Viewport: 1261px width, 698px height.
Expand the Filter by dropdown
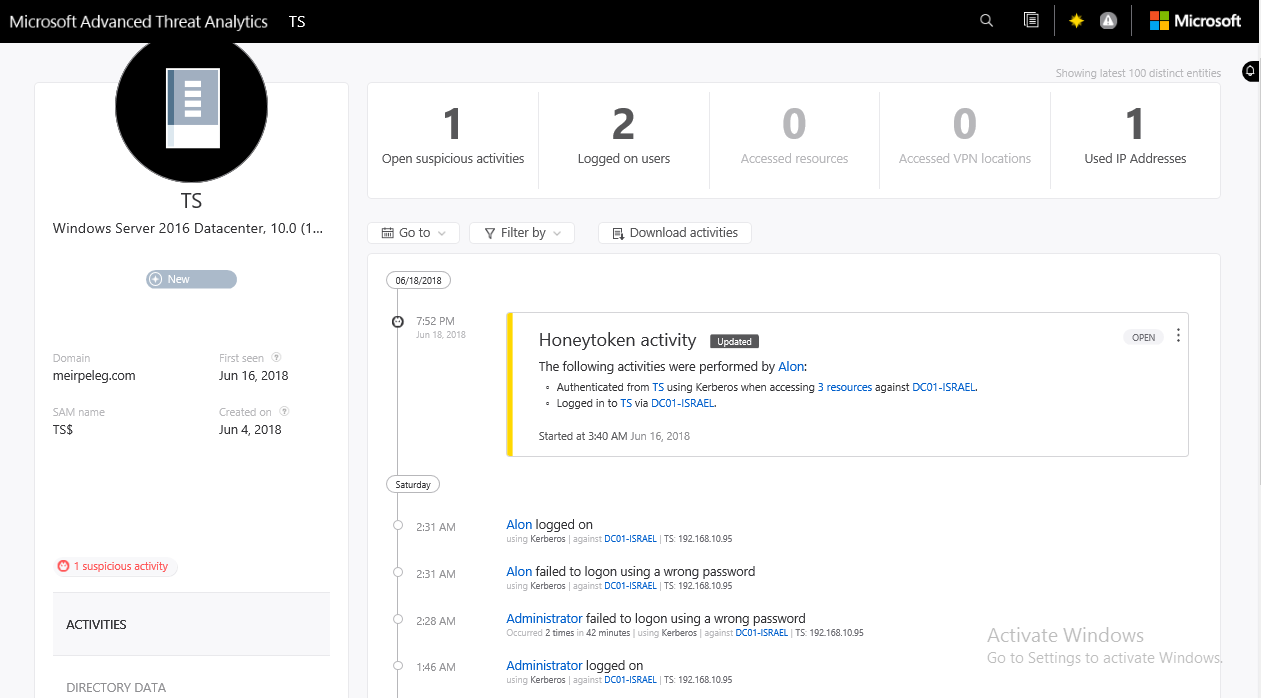click(522, 233)
